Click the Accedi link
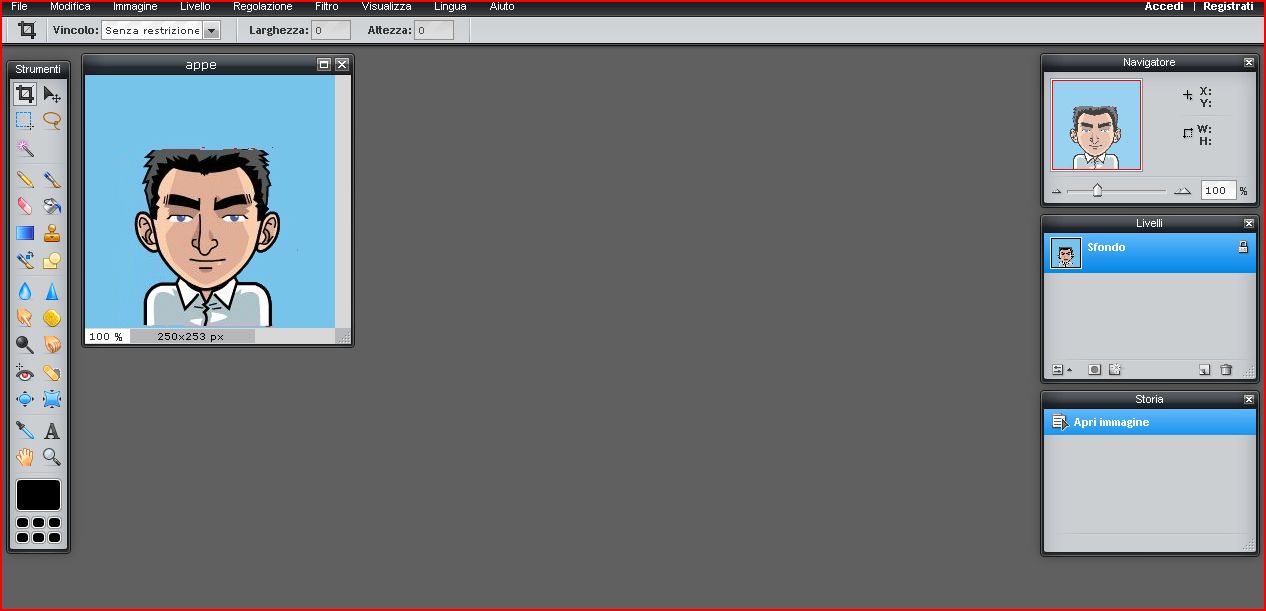 click(1163, 6)
